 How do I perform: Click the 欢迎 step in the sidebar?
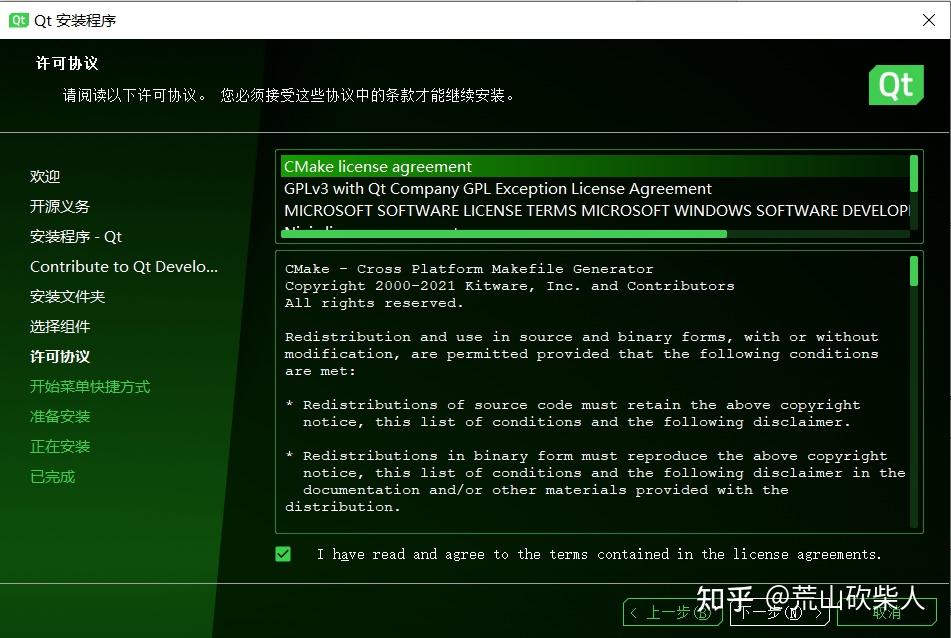point(45,176)
